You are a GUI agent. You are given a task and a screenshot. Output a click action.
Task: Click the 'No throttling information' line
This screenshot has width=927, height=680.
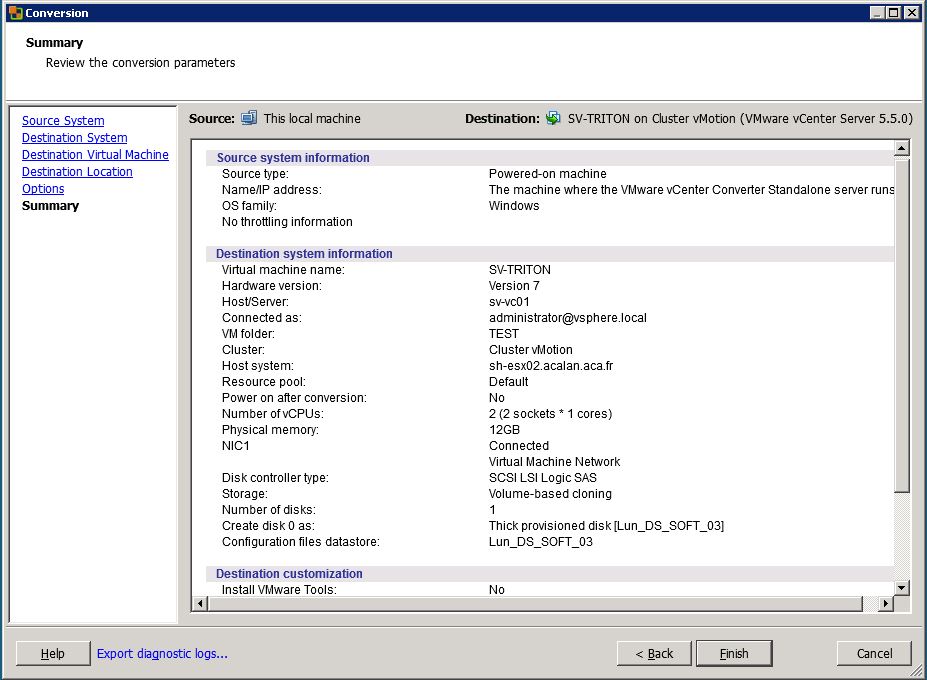click(287, 222)
